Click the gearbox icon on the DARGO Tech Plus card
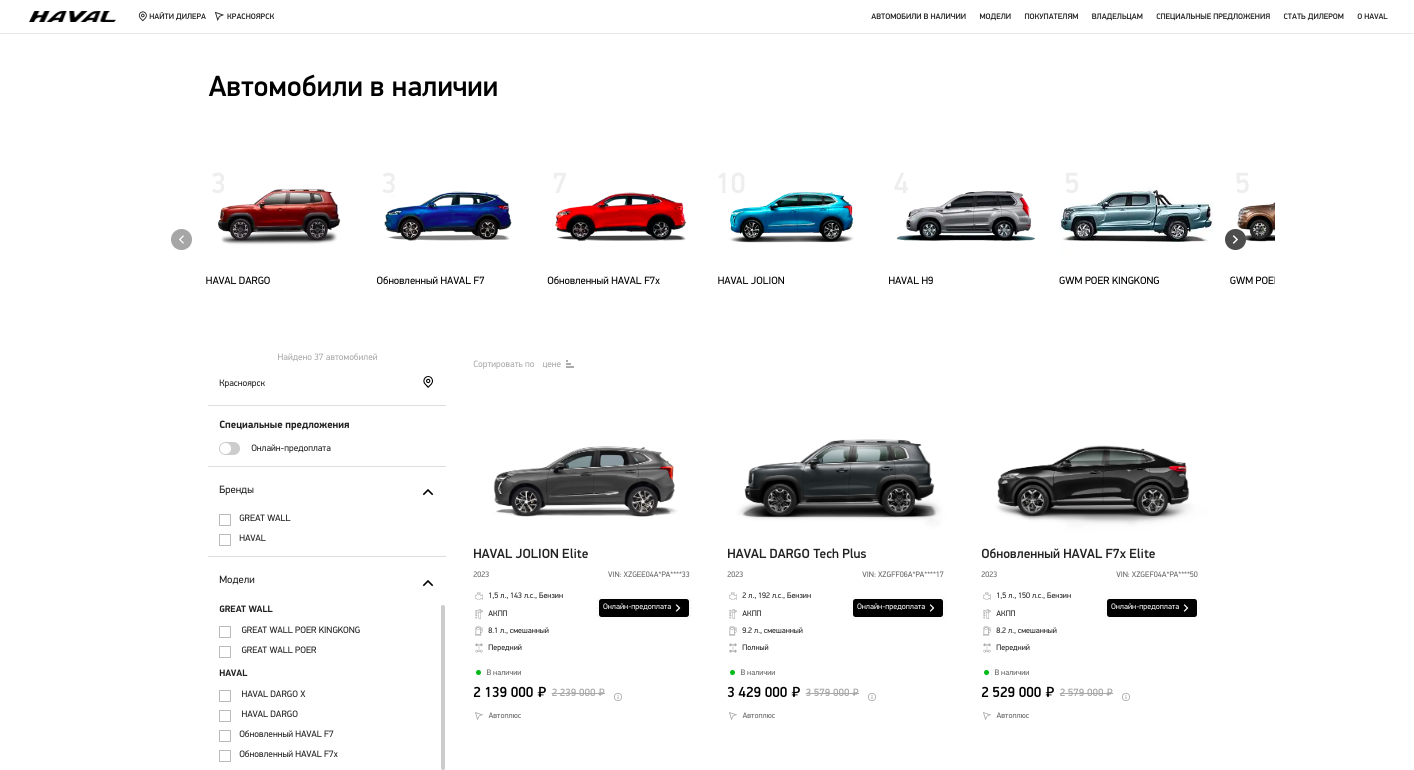This screenshot has height=770, width=1414. point(733,614)
